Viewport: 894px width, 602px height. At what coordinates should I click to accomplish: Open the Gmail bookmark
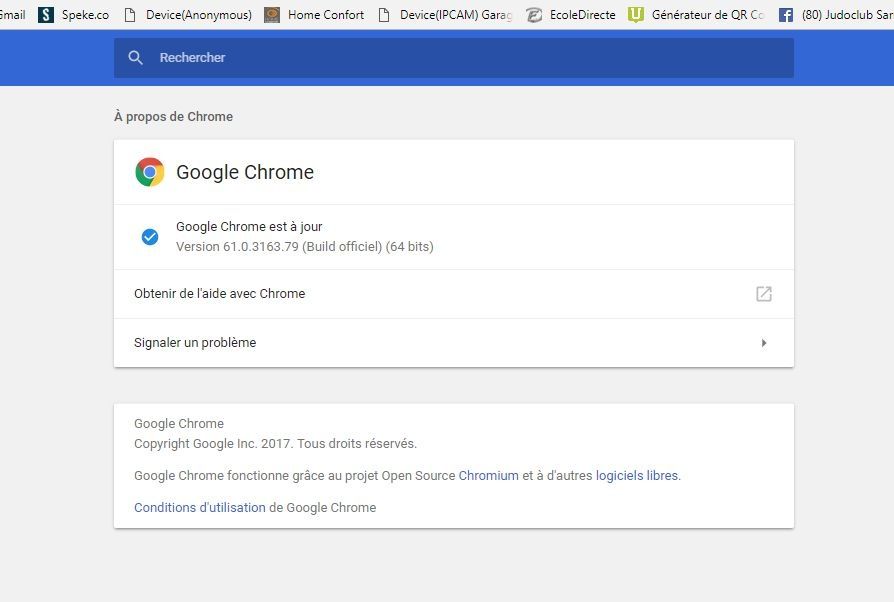tap(13, 15)
